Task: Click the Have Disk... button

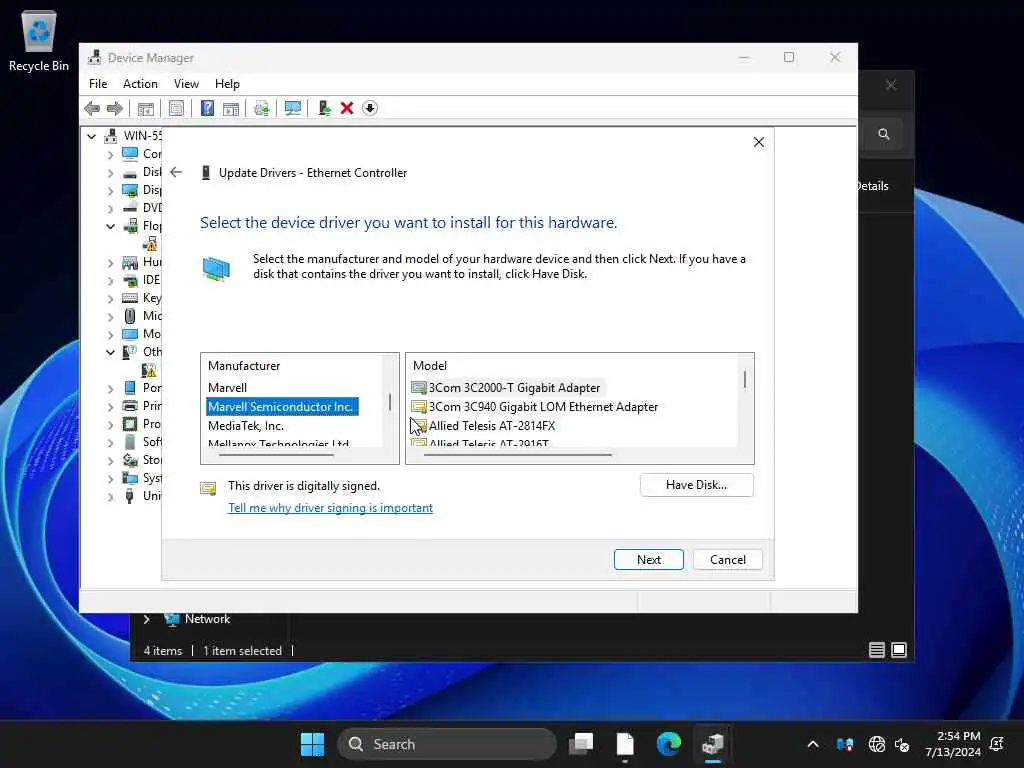Action: (x=696, y=485)
